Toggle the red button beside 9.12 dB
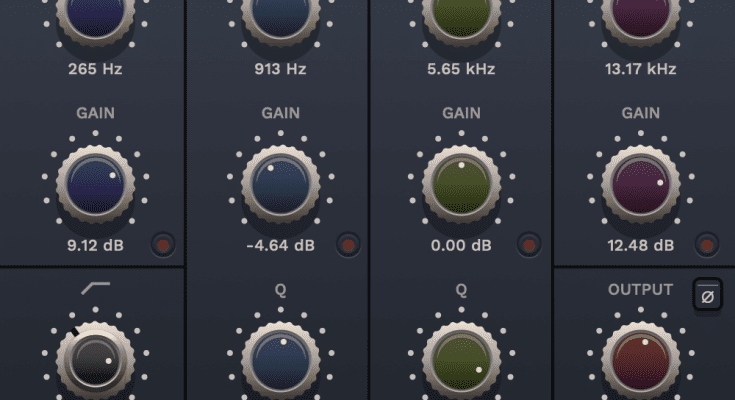Image resolution: width=735 pixels, height=400 pixels. point(163,245)
